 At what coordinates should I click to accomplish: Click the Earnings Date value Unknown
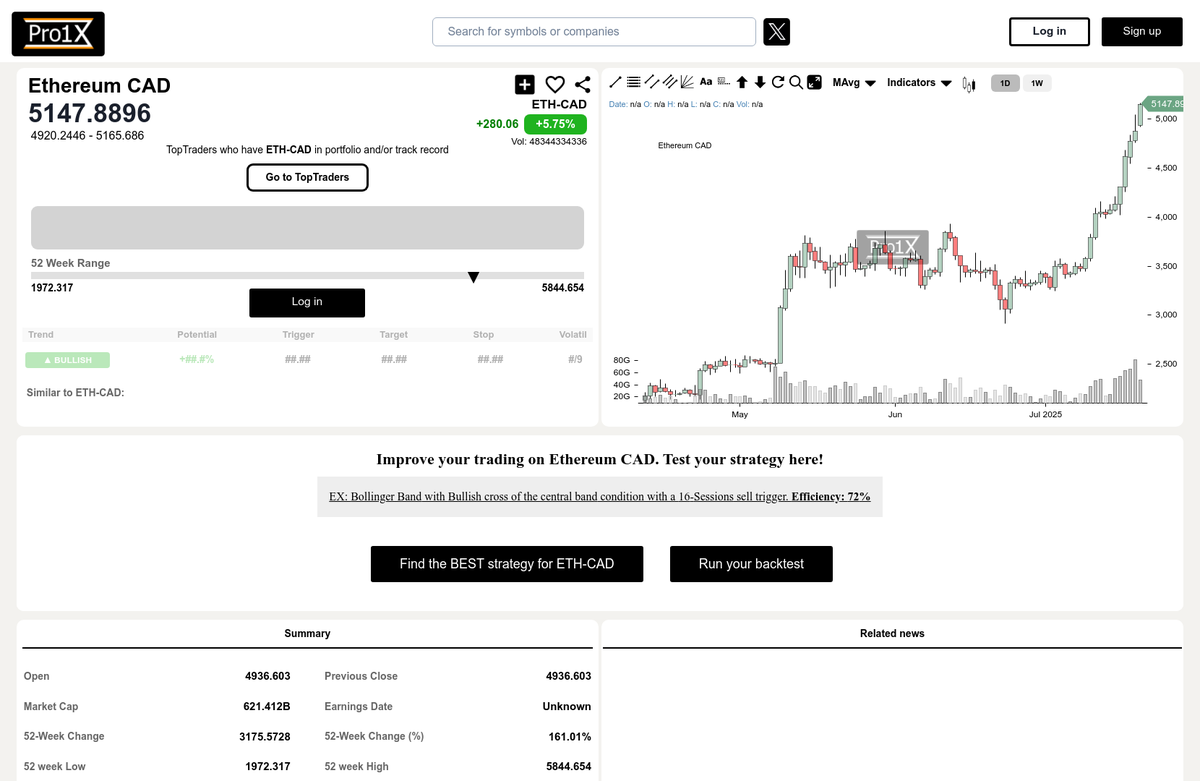tap(567, 707)
